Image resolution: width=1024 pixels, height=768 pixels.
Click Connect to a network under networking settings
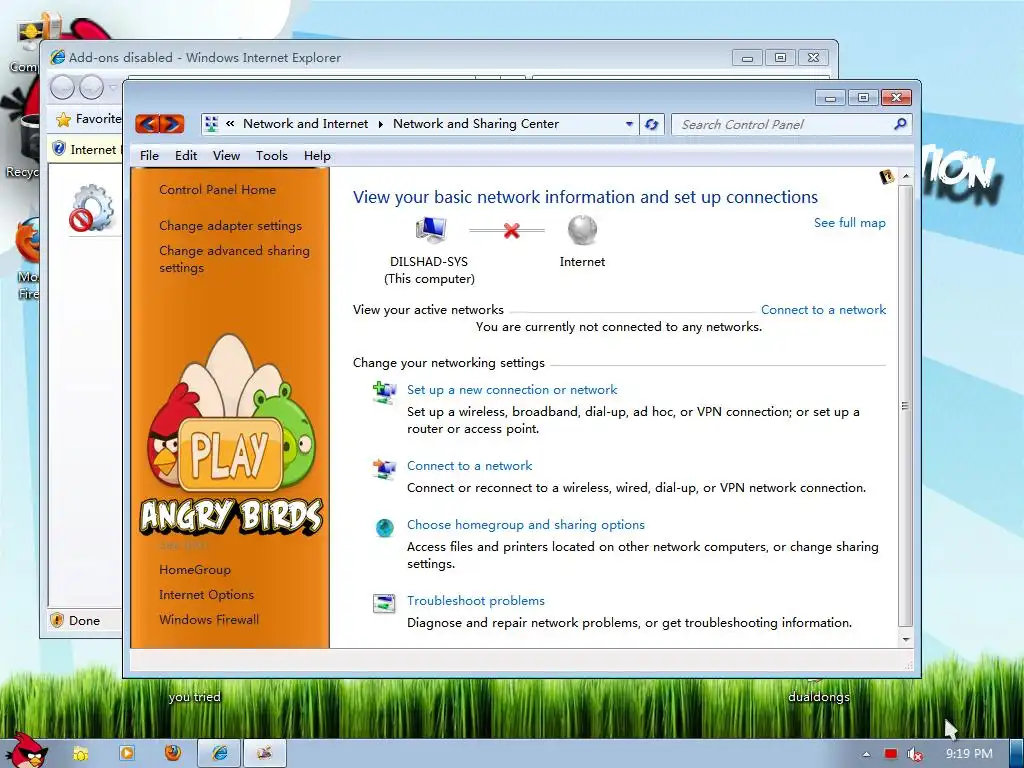[x=470, y=466]
